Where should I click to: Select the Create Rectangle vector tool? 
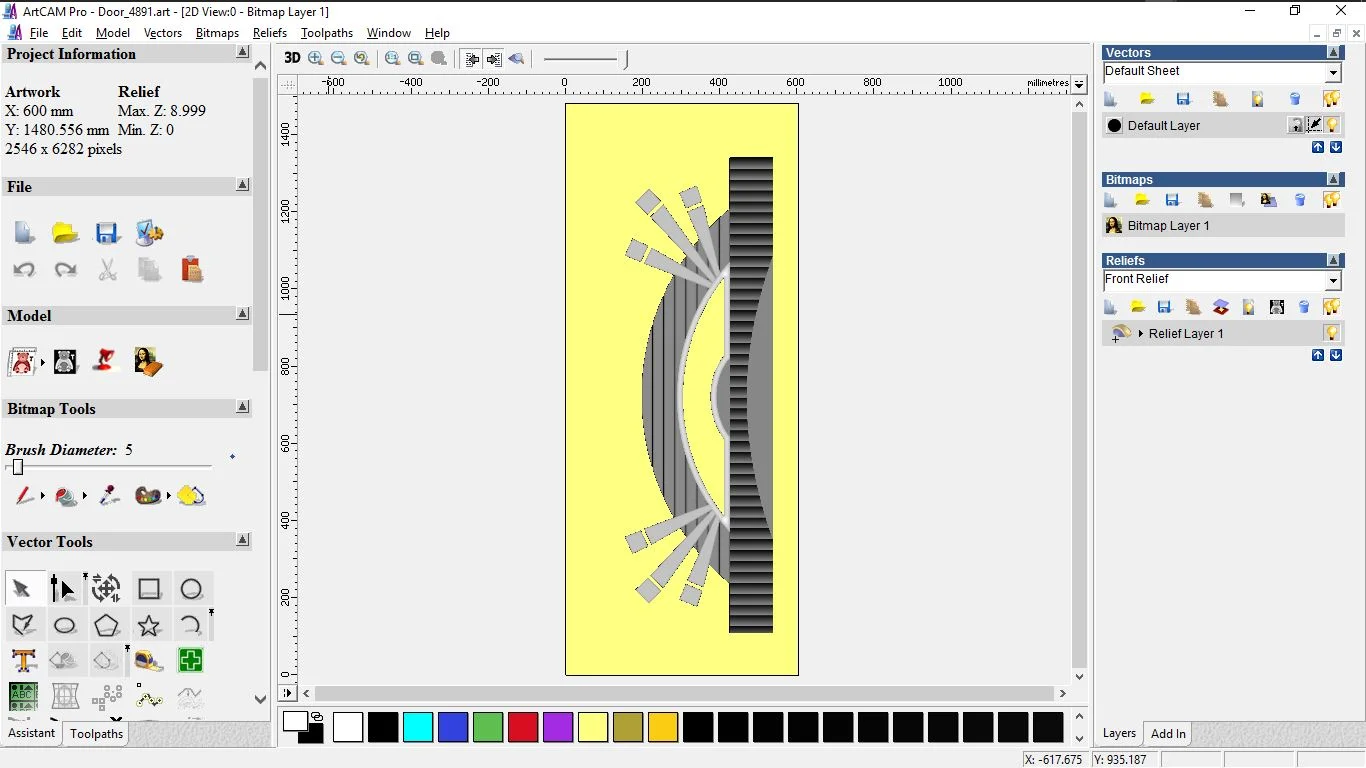(149, 589)
